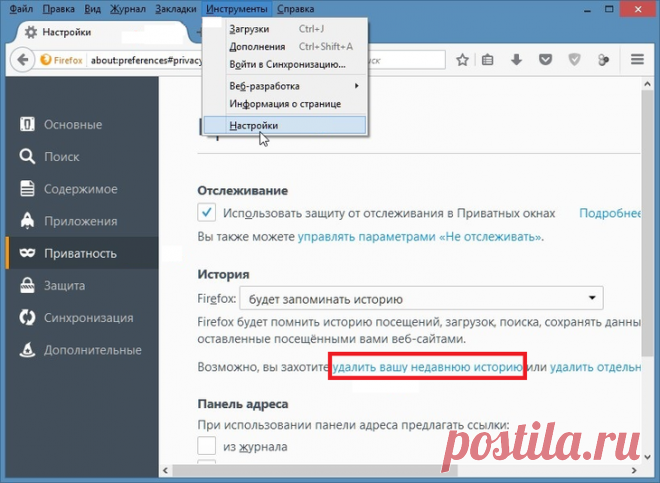Click удалить вашу недавнюю историю link
The width and height of the screenshot is (660, 483).
point(427,367)
